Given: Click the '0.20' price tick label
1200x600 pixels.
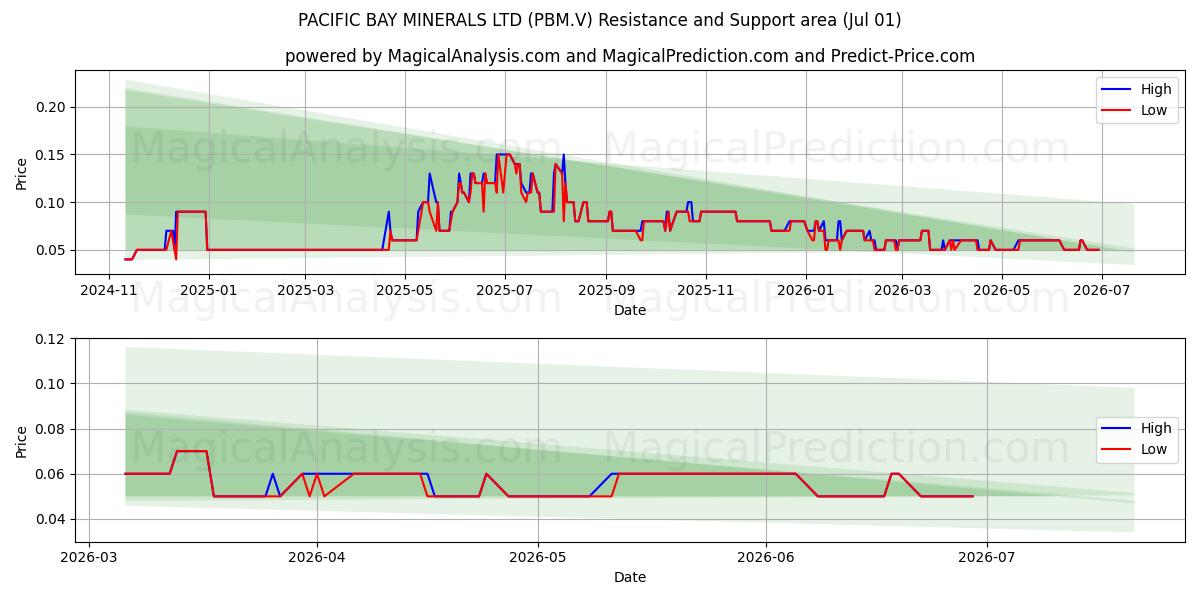Looking at the screenshot, I should (x=52, y=107).
